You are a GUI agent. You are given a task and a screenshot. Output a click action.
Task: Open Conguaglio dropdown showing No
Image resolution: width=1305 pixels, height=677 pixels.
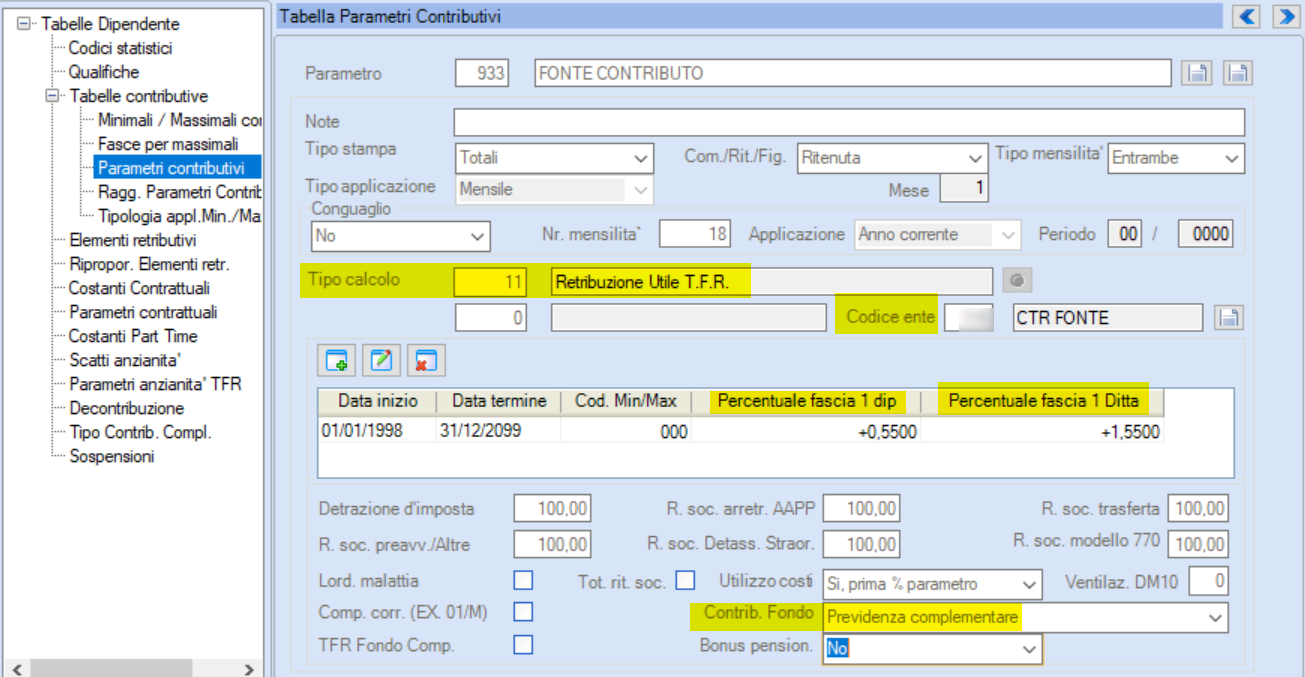[x=401, y=236]
